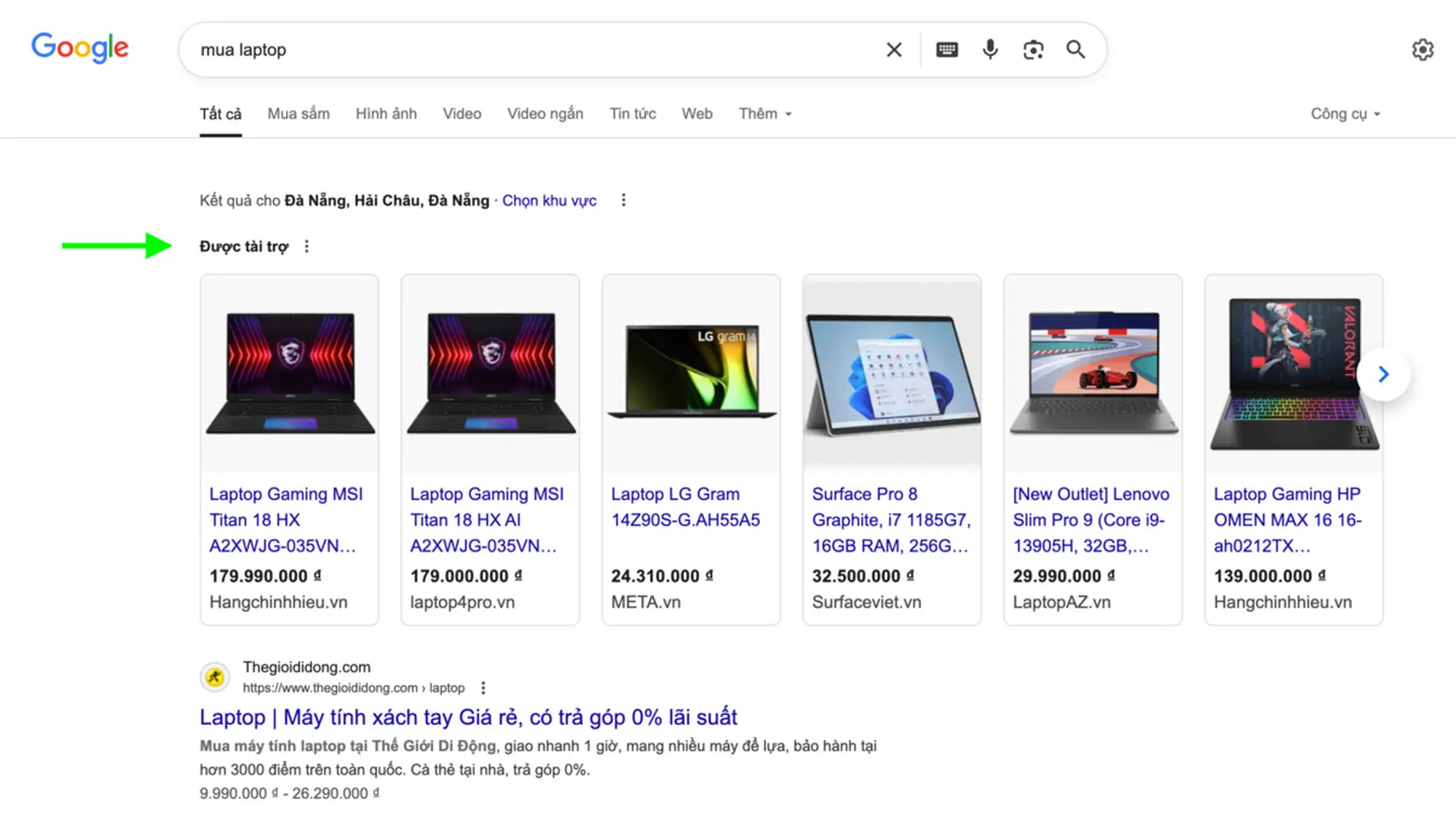Screen dimensions: 1456x824
Task: Advance the sponsored products carousel with the arrow
Action: [1383, 374]
